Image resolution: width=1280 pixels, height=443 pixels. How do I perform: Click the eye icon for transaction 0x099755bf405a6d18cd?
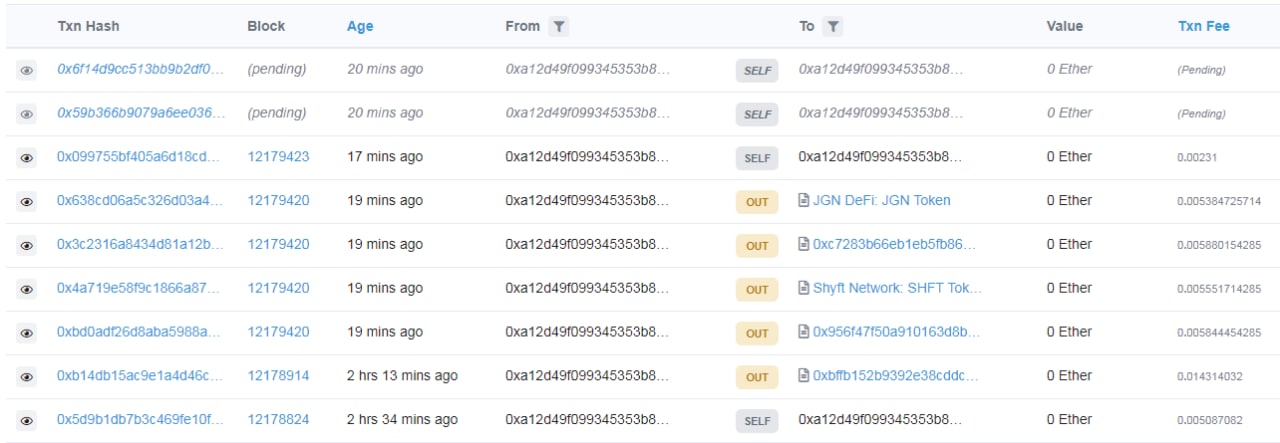27,158
